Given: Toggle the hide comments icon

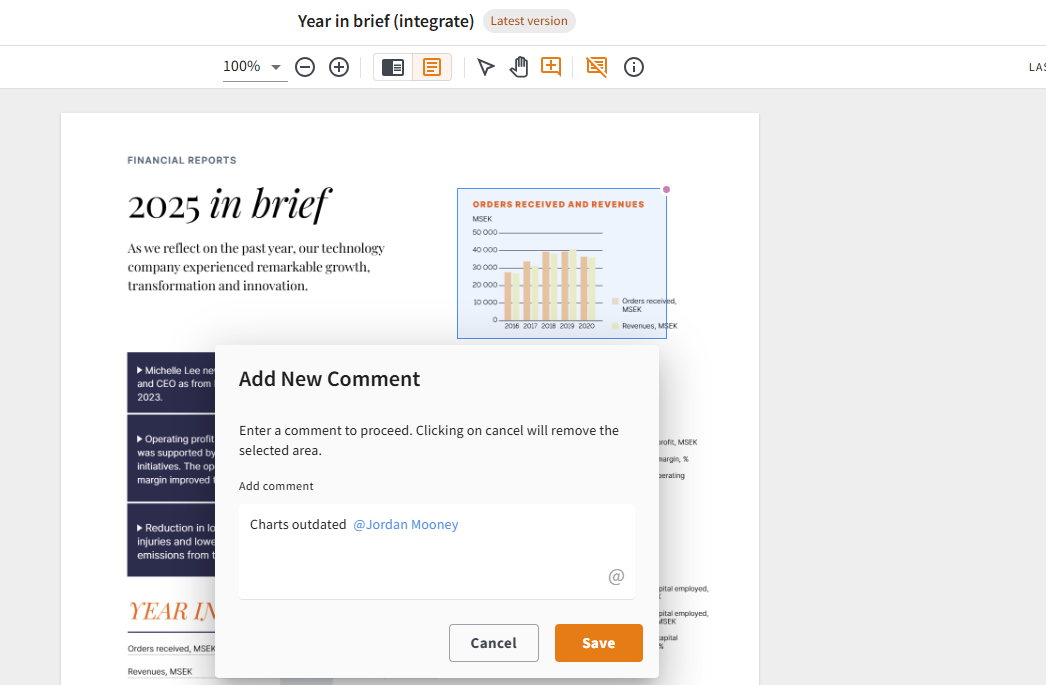Looking at the screenshot, I should point(596,67).
